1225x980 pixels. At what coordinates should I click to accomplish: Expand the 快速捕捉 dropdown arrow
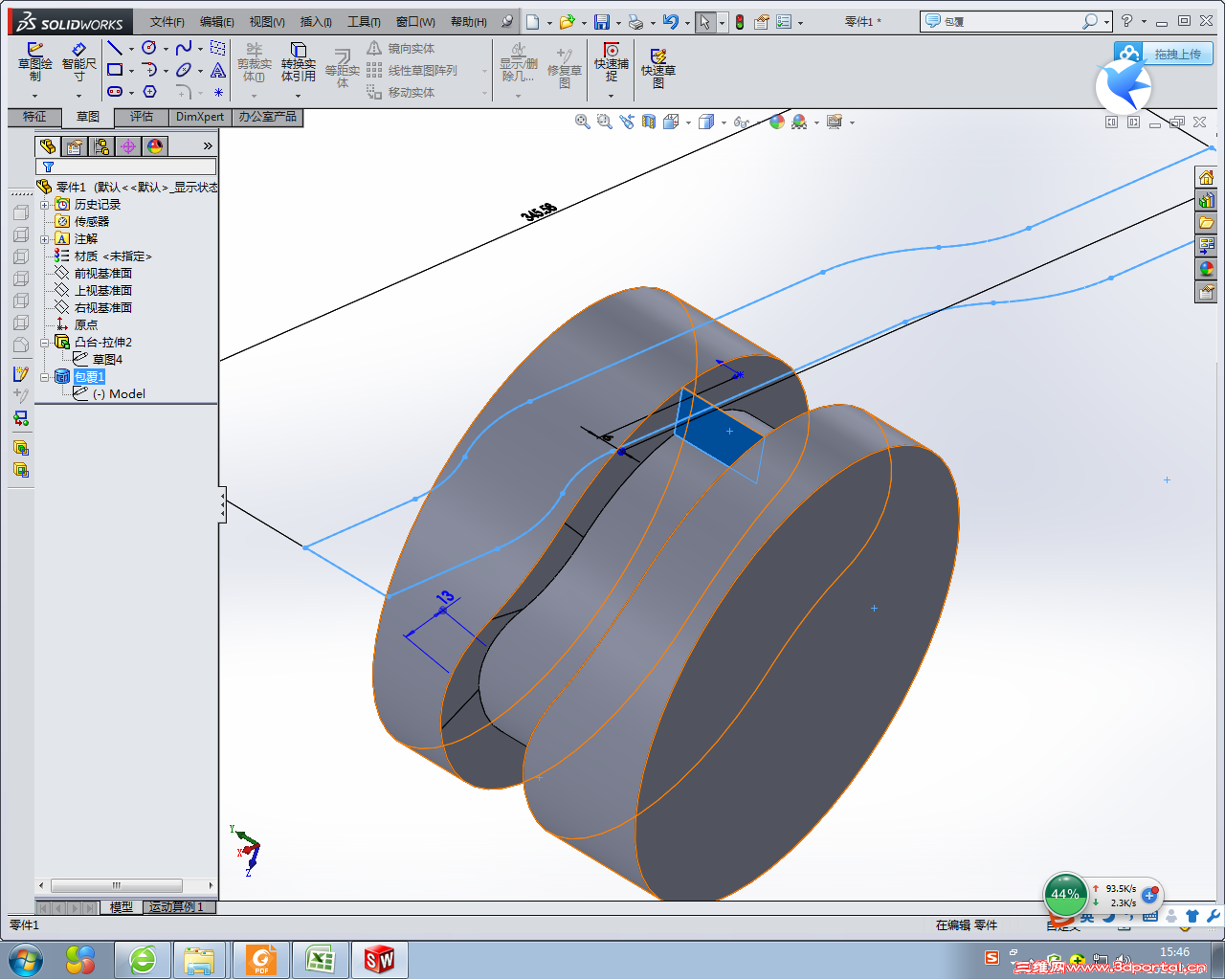(612, 96)
